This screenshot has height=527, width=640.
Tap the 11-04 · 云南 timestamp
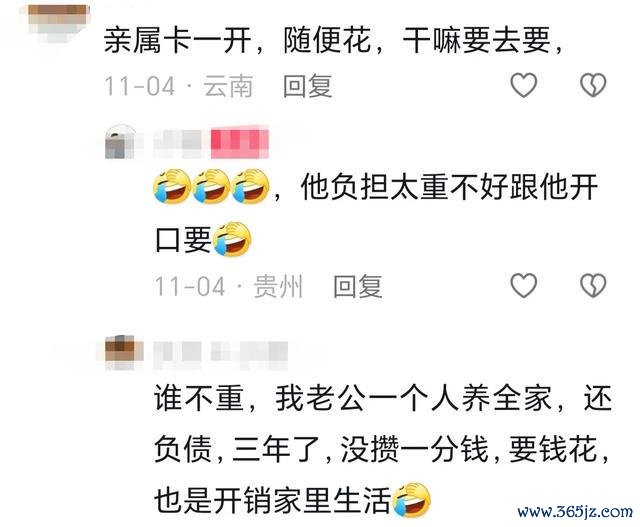click(x=178, y=86)
